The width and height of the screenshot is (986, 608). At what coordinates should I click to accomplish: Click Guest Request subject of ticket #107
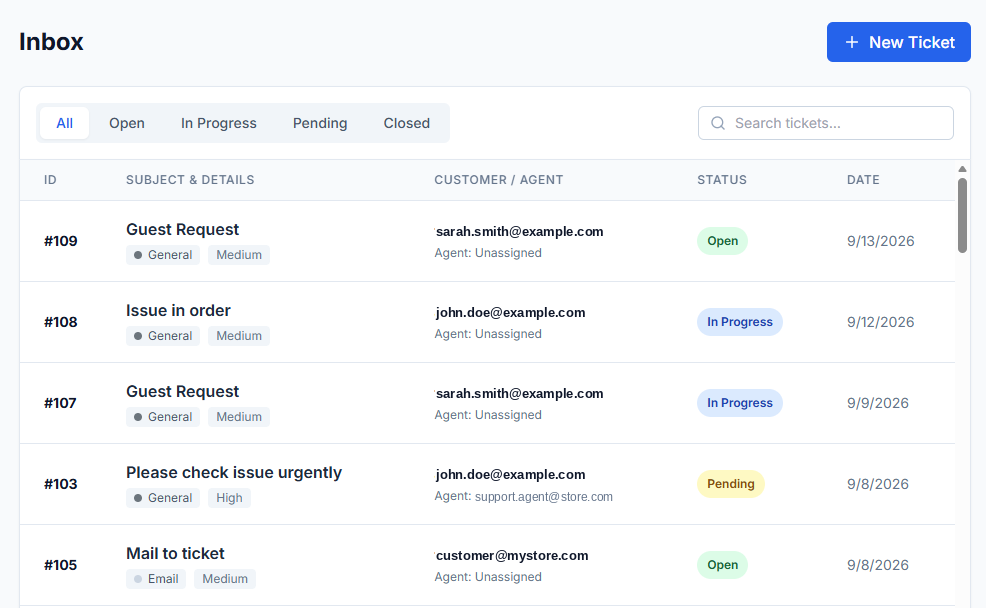(x=182, y=392)
